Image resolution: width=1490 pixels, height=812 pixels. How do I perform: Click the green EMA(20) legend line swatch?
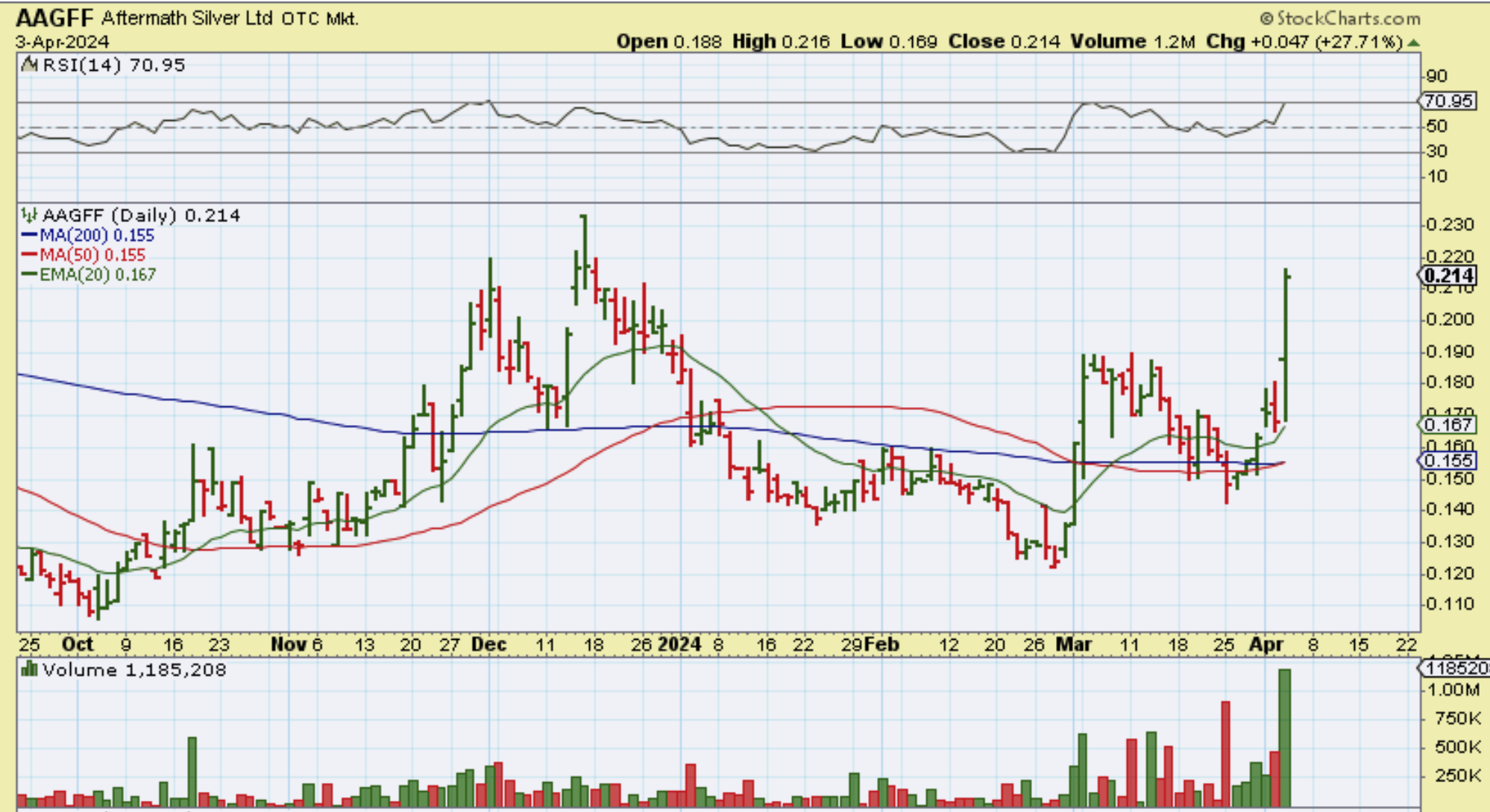[29, 274]
